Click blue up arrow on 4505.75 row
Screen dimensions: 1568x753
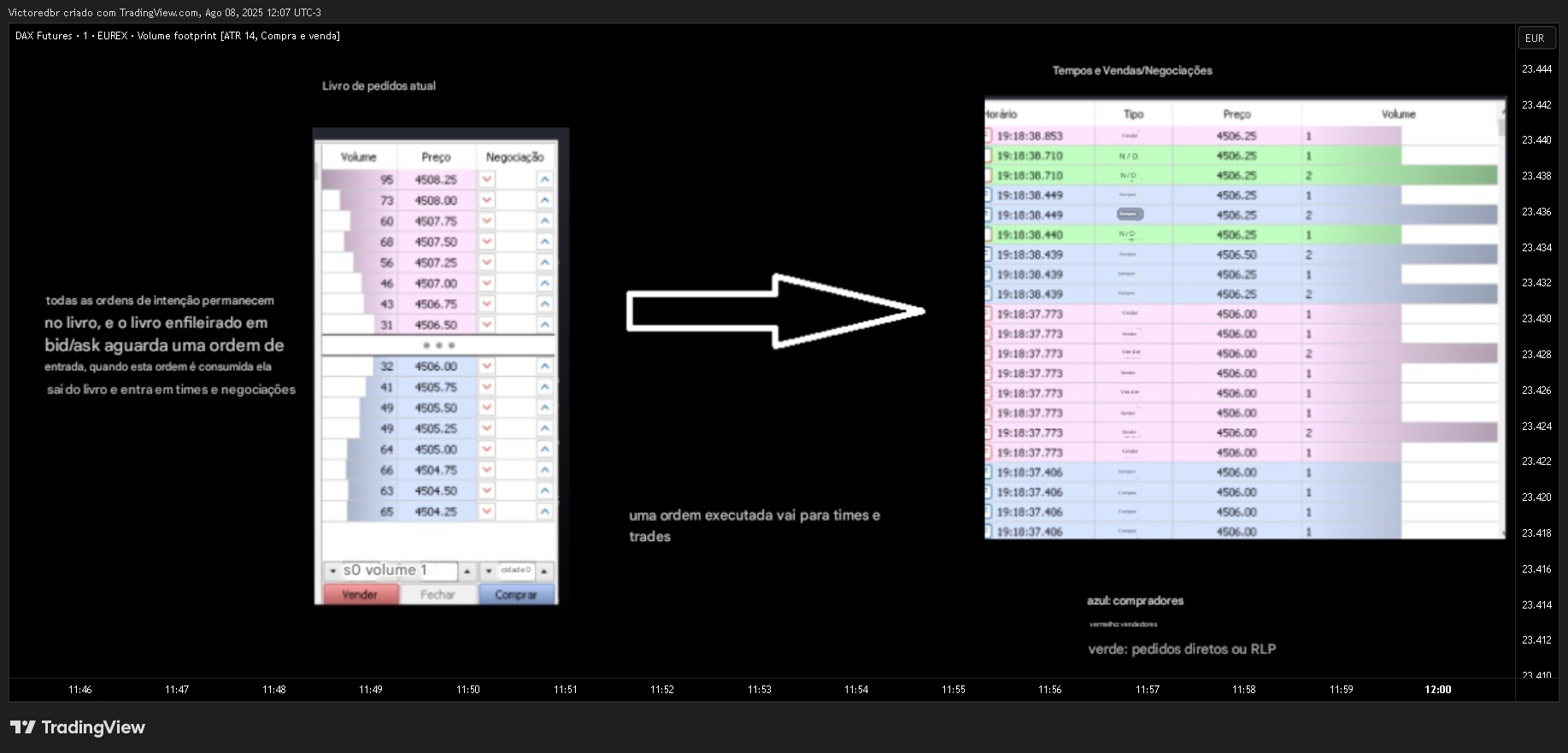pyautogui.click(x=544, y=387)
